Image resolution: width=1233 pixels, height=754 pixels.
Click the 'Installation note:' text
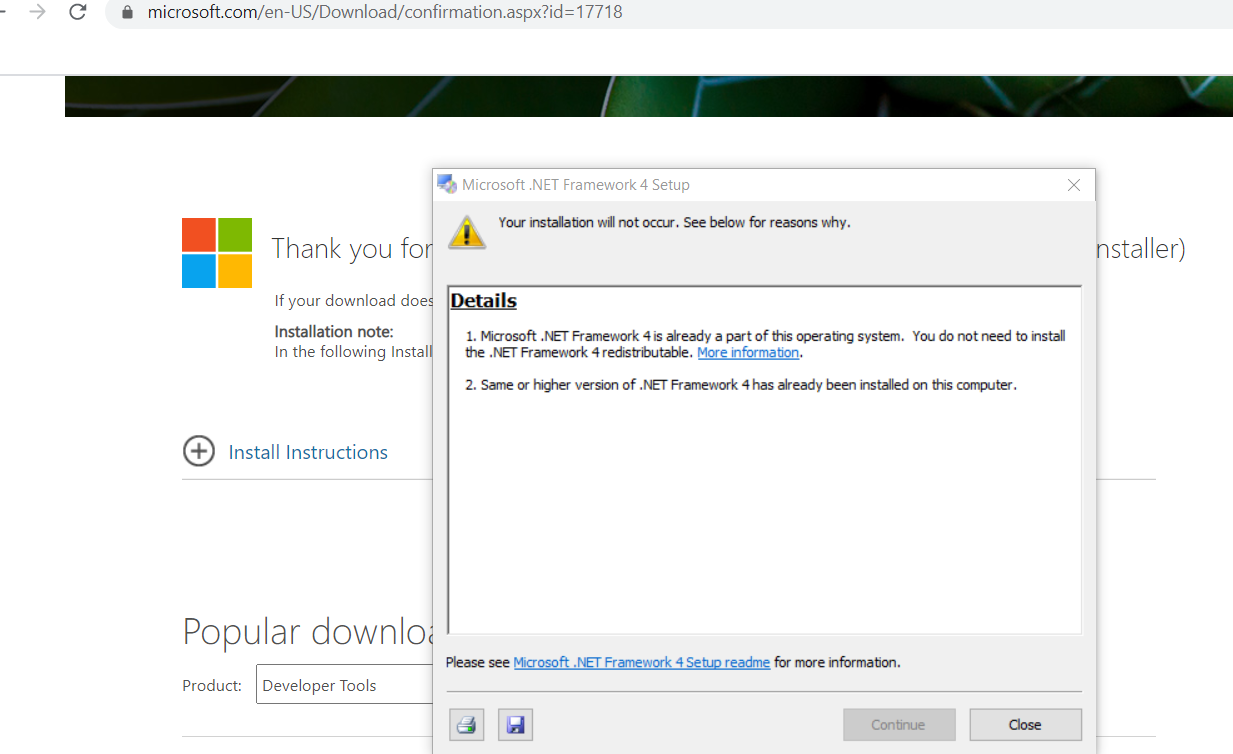(x=334, y=331)
